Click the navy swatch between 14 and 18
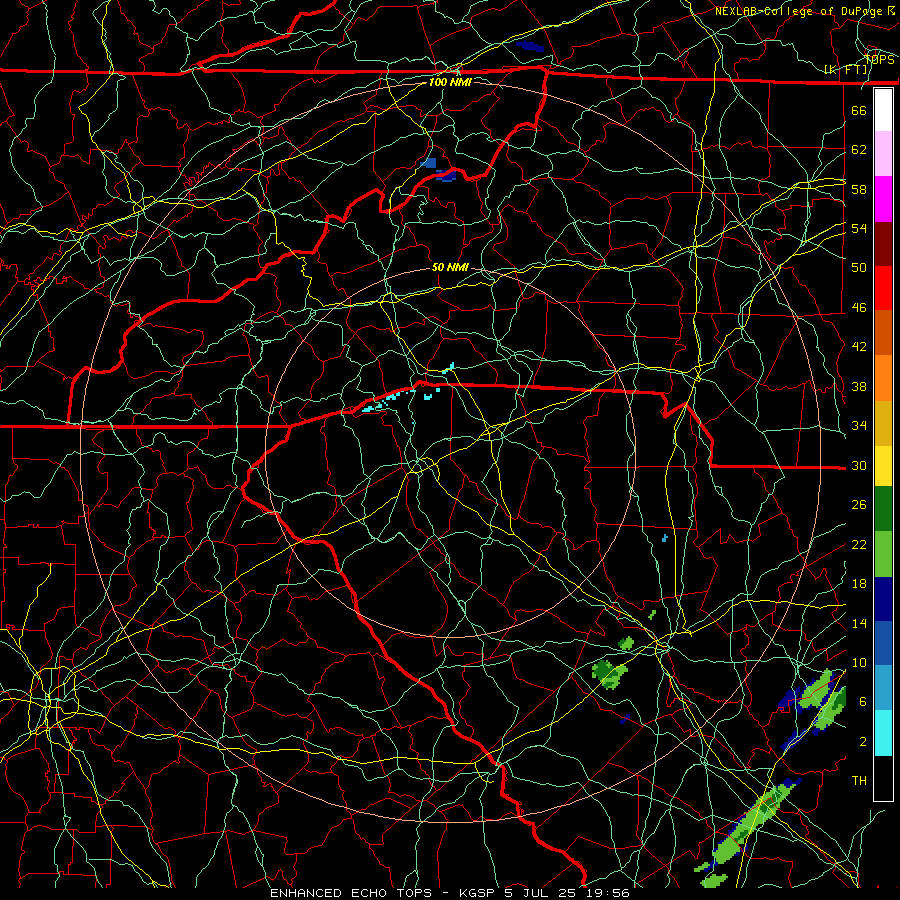 point(883,599)
